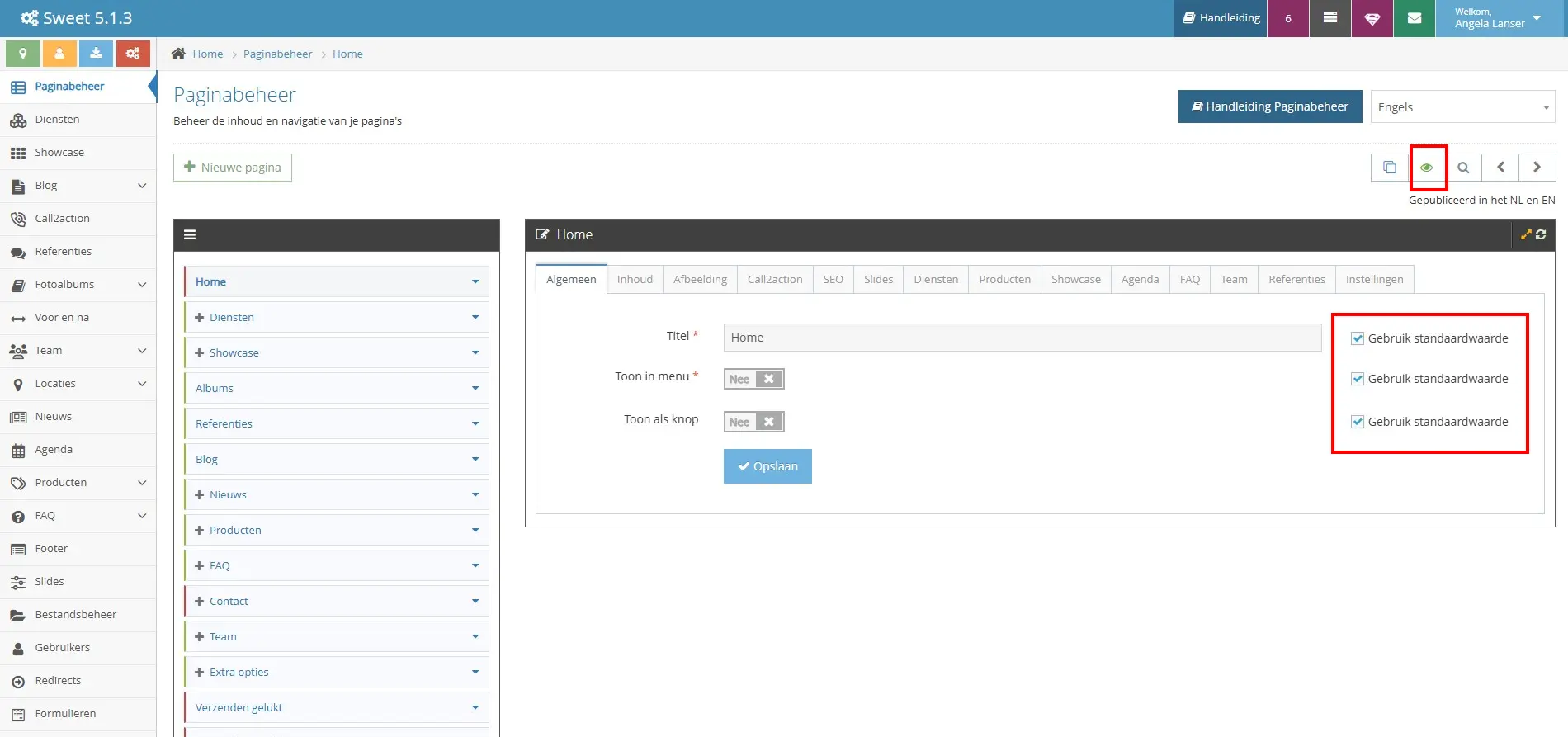Viewport: 1568px width, 737px height.
Task: Uncheck Gebruik standaardwaarde for Titel
Action: (x=1358, y=338)
